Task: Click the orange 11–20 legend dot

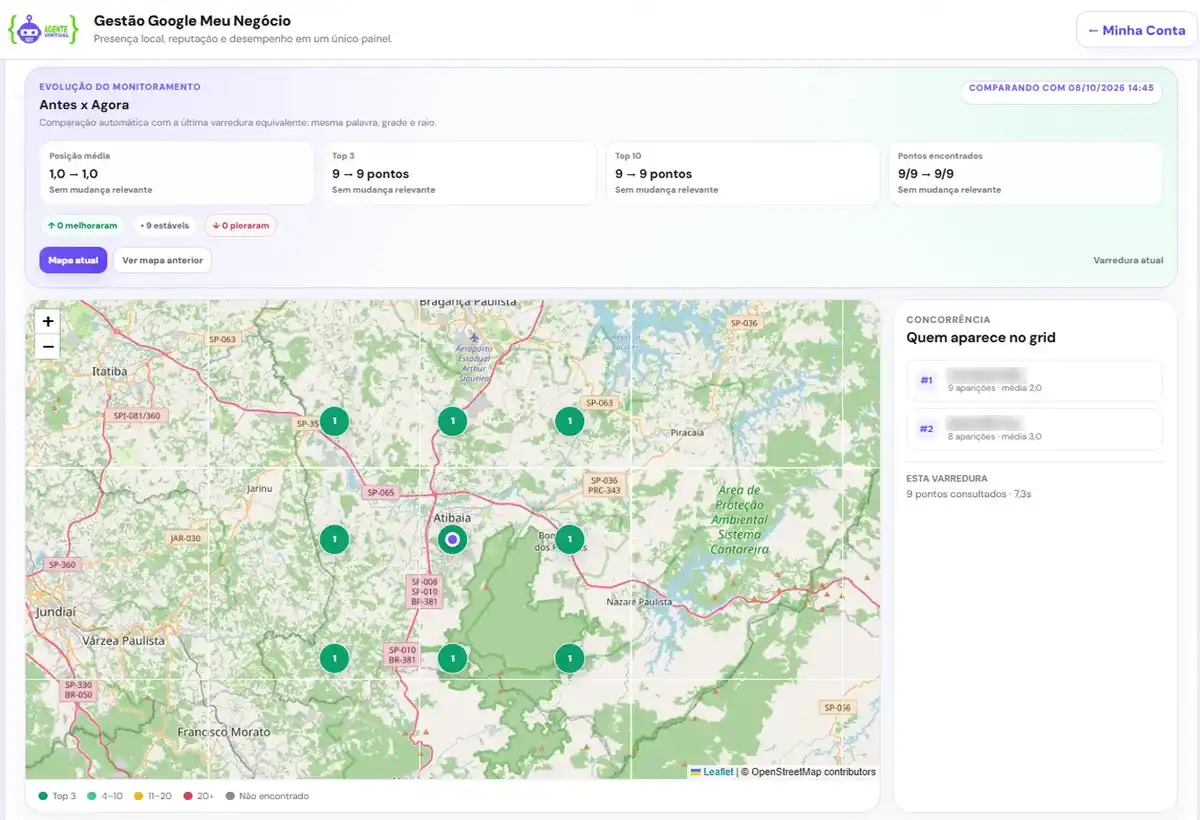Action: [x=138, y=796]
